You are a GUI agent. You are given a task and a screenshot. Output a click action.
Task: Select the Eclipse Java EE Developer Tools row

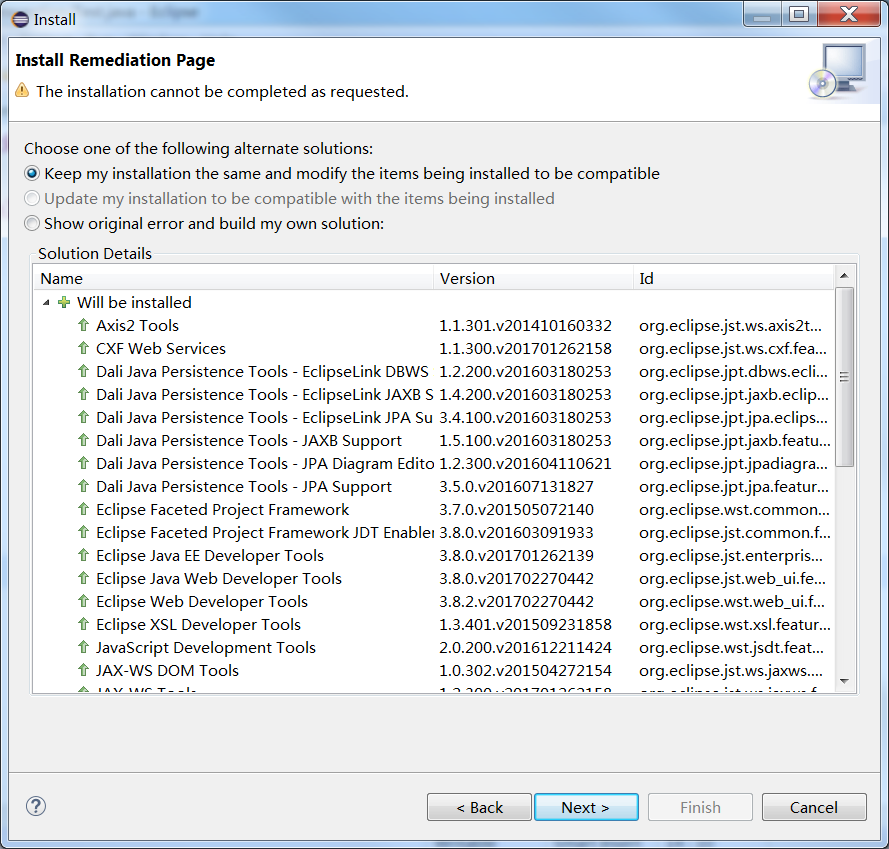[x=434, y=555]
